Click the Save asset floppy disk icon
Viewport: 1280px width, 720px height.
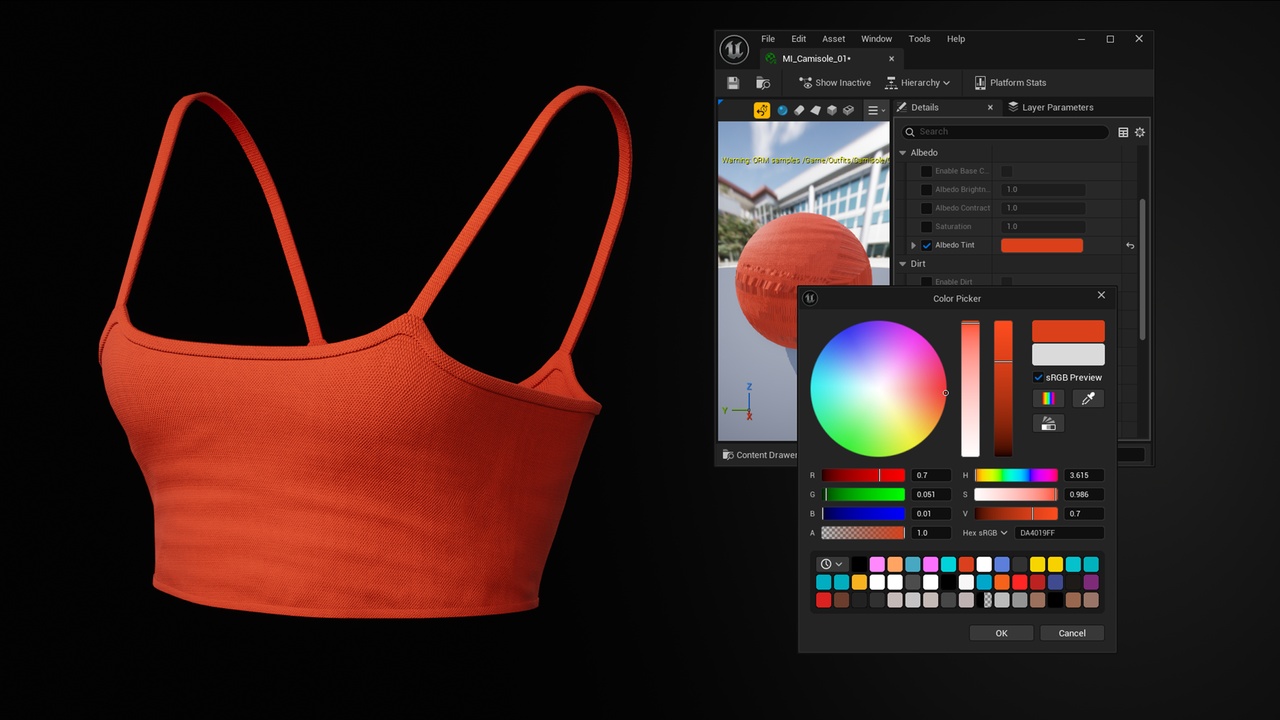(x=733, y=83)
